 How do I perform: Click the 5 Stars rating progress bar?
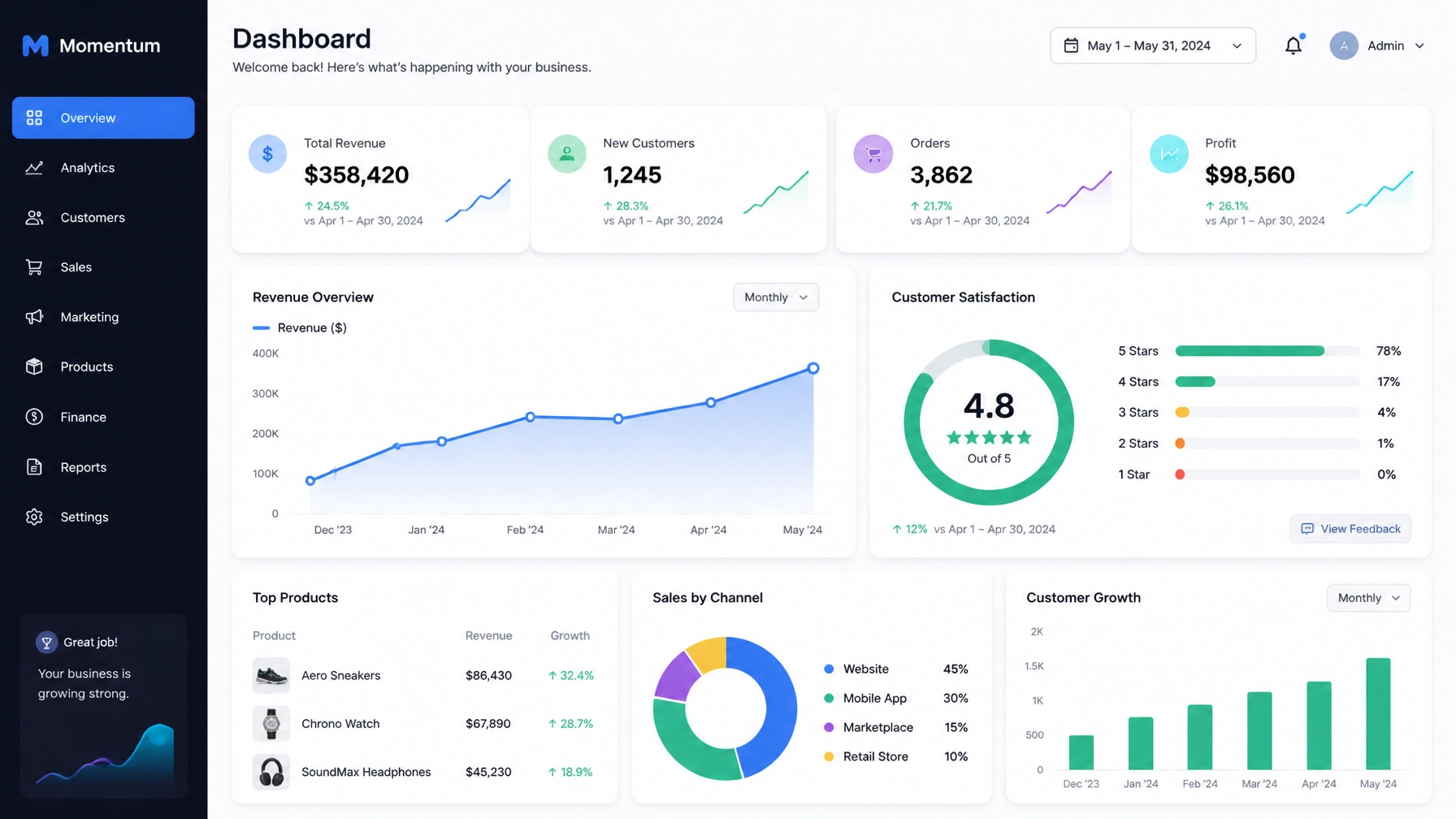[1267, 351]
